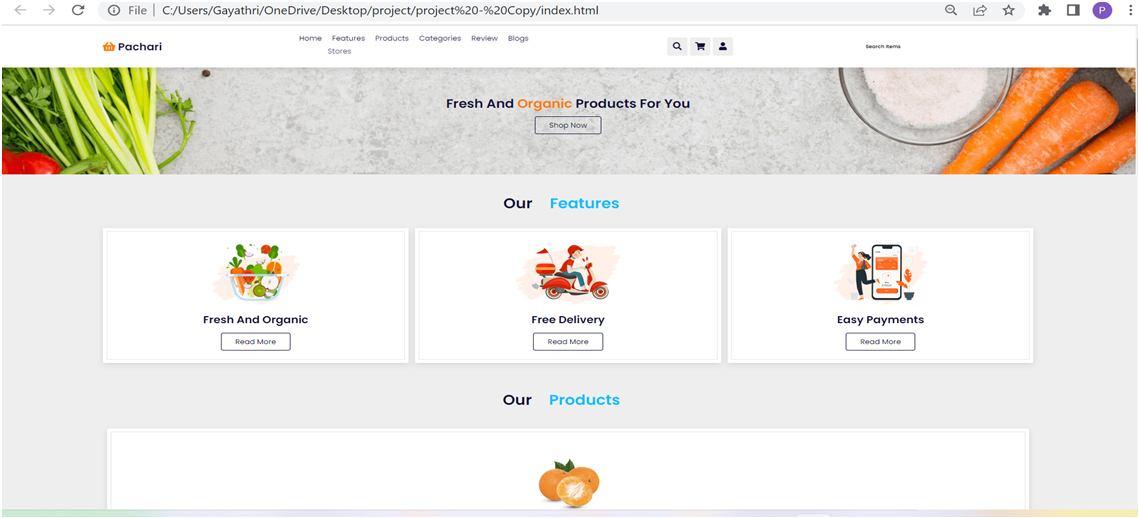Click the Shop Now button
Screen dimensions: 1139x518
tap(568, 125)
